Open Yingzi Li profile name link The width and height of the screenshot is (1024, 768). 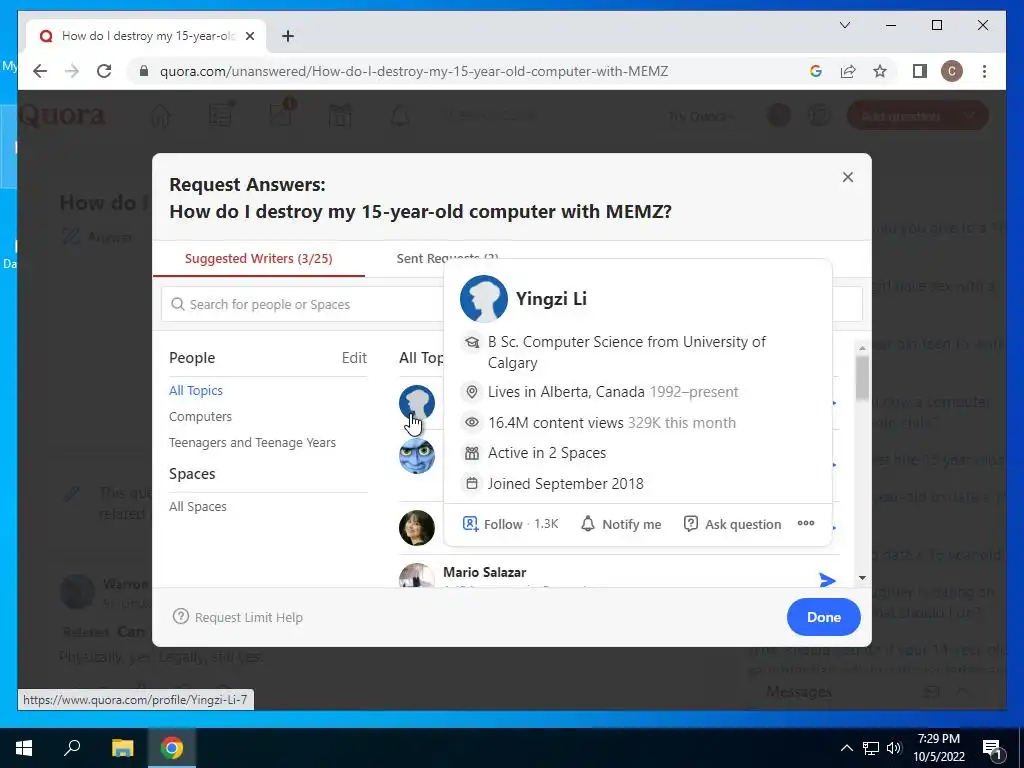click(x=551, y=299)
